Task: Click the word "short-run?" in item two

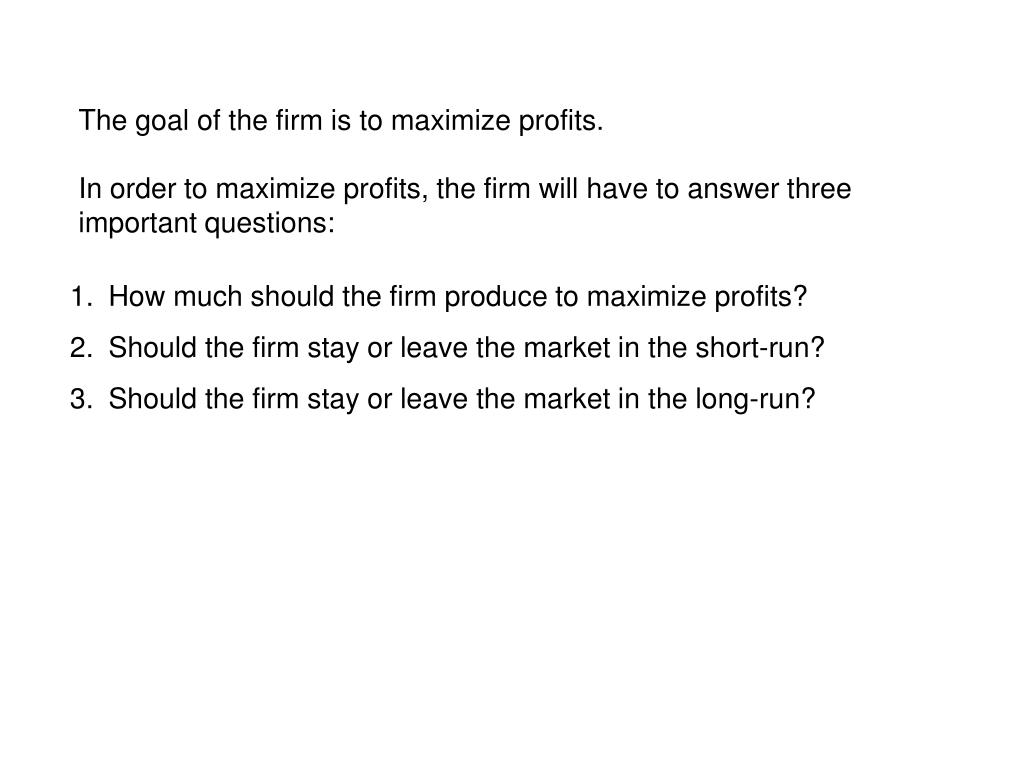Action: (x=760, y=348)
